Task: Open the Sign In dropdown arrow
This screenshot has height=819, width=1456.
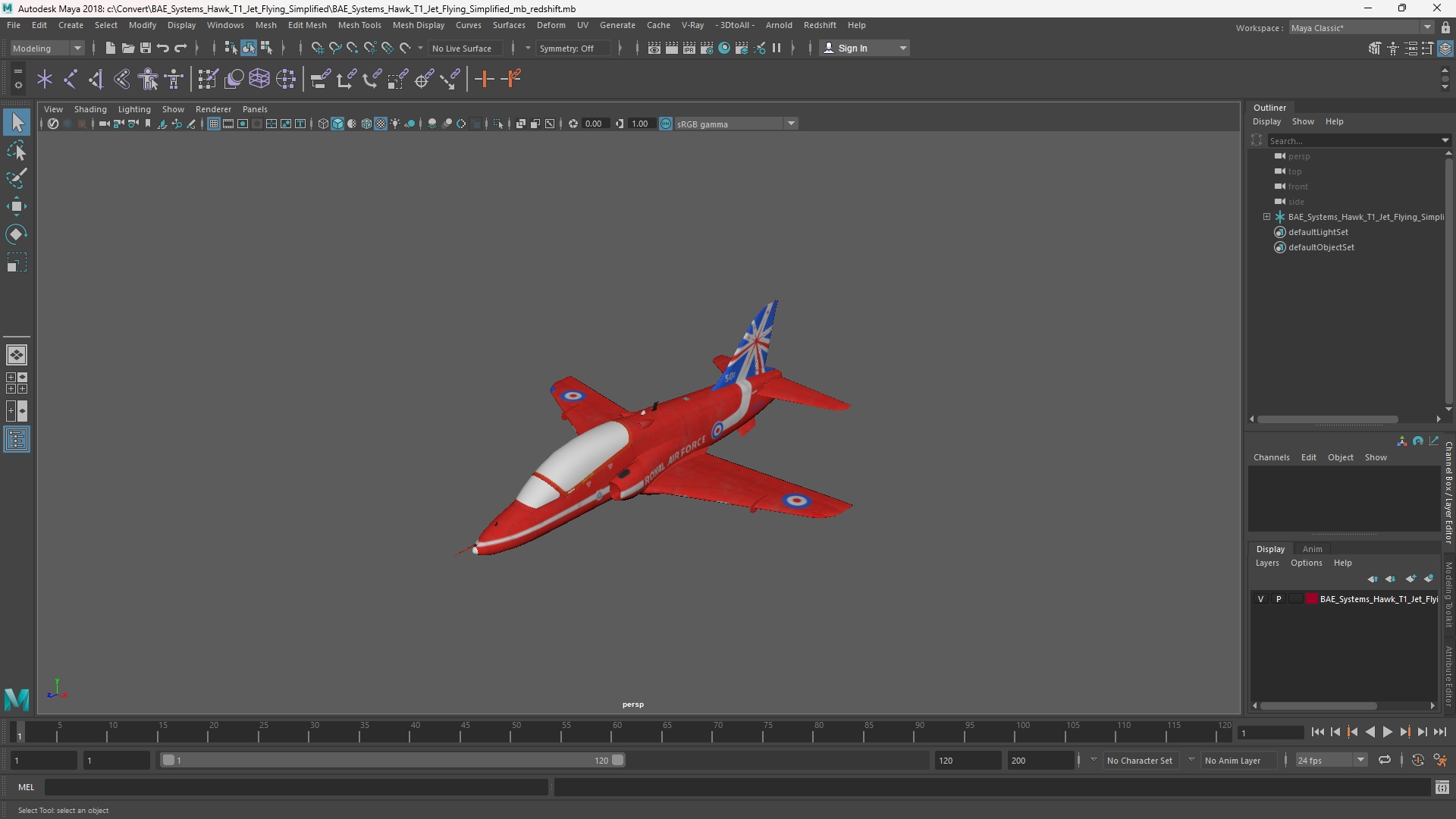Action: [x=903, y=48]
